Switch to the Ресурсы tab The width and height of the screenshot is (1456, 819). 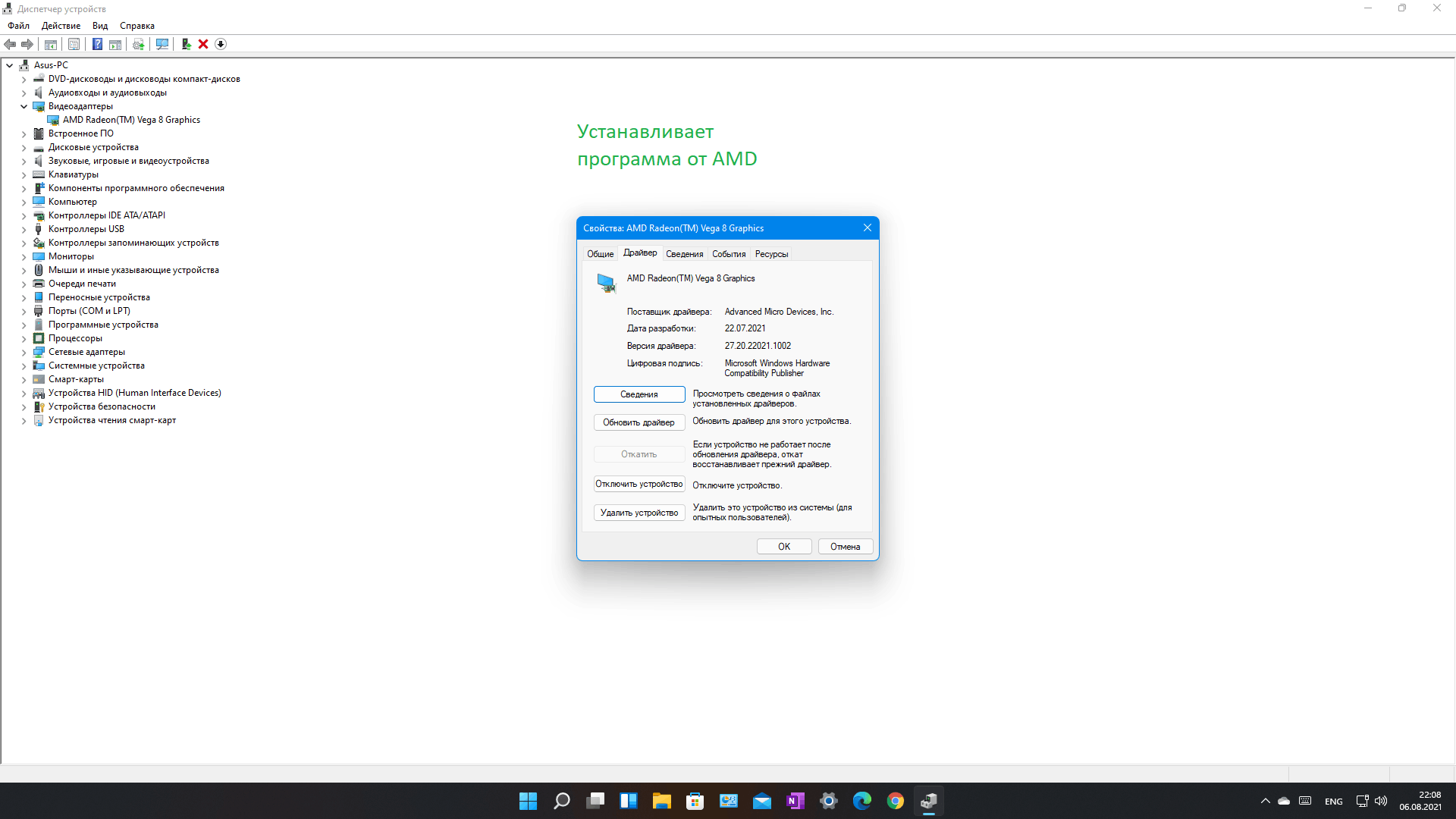click(x=771, y=254)
